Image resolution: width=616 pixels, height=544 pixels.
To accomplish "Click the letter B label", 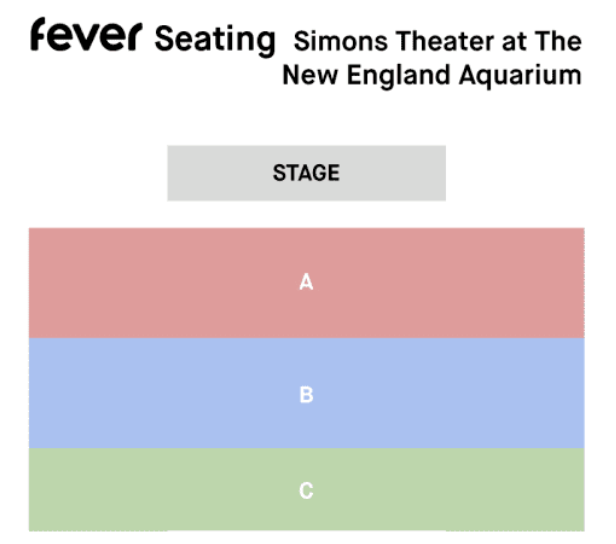I will tap(306, 394).
